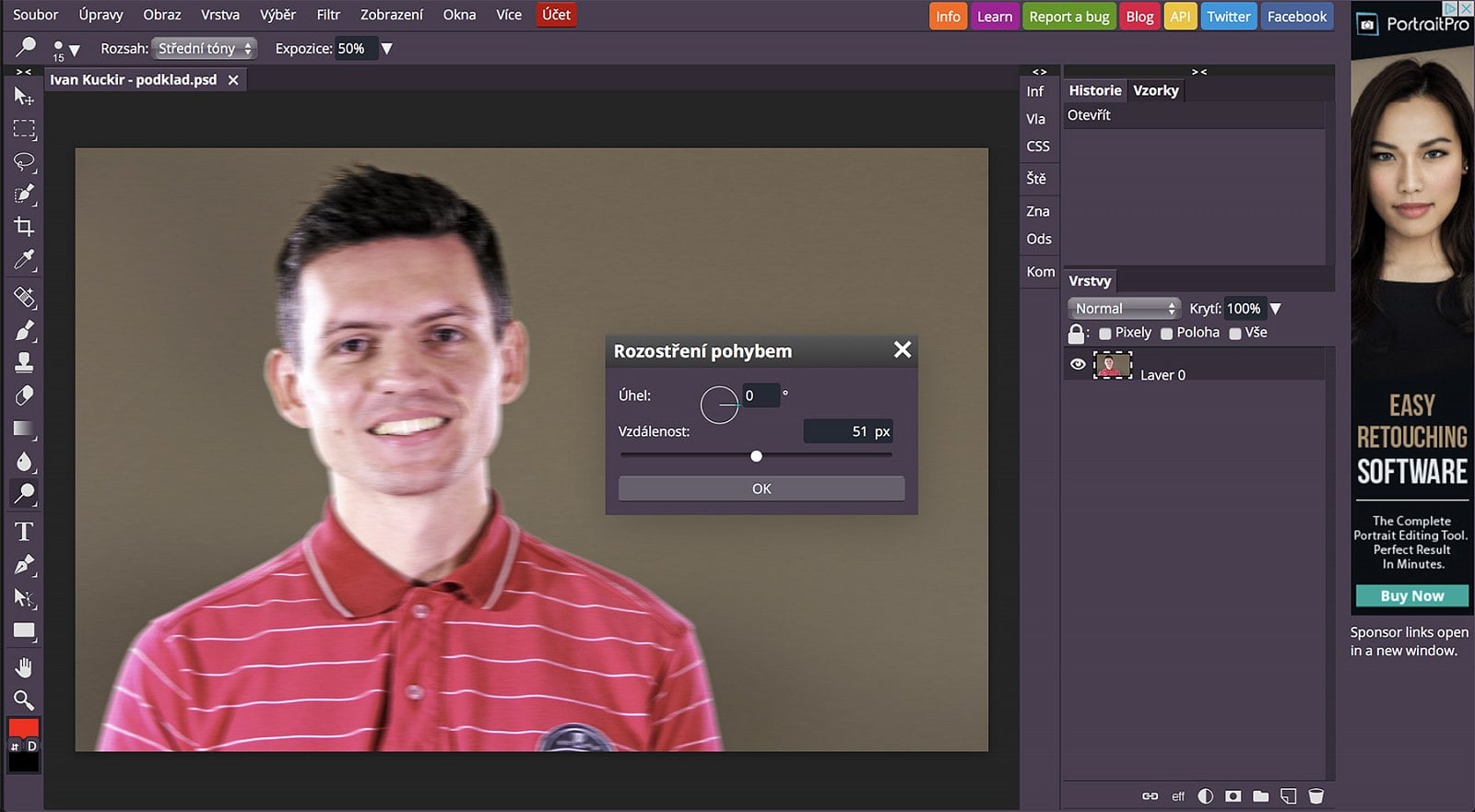Click OK in motion blur dialog
This screenshot has width=1475, height=812.
[x=761, y=488]
